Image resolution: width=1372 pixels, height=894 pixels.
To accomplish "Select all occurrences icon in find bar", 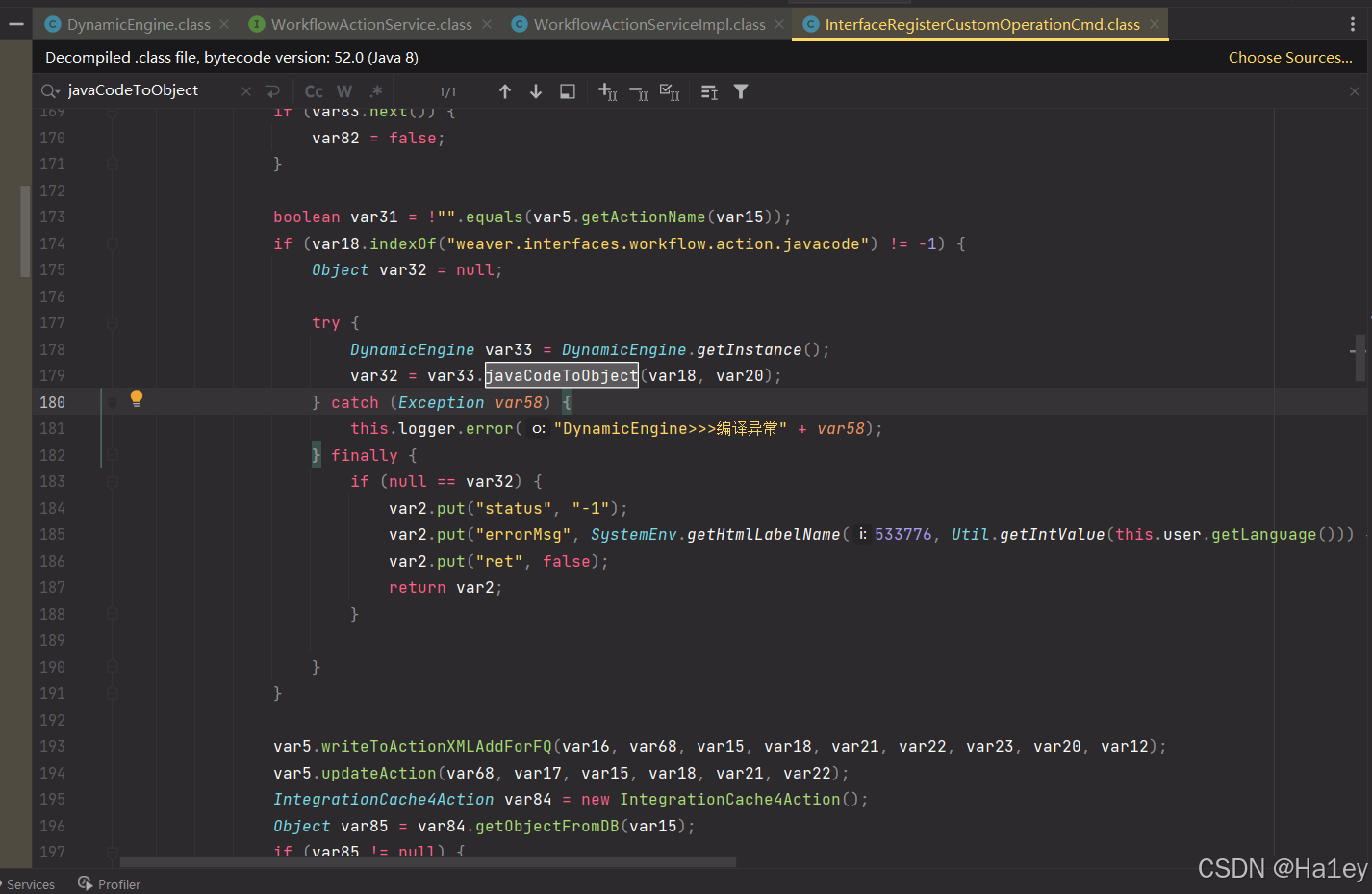I will click(x=670, y=92).
